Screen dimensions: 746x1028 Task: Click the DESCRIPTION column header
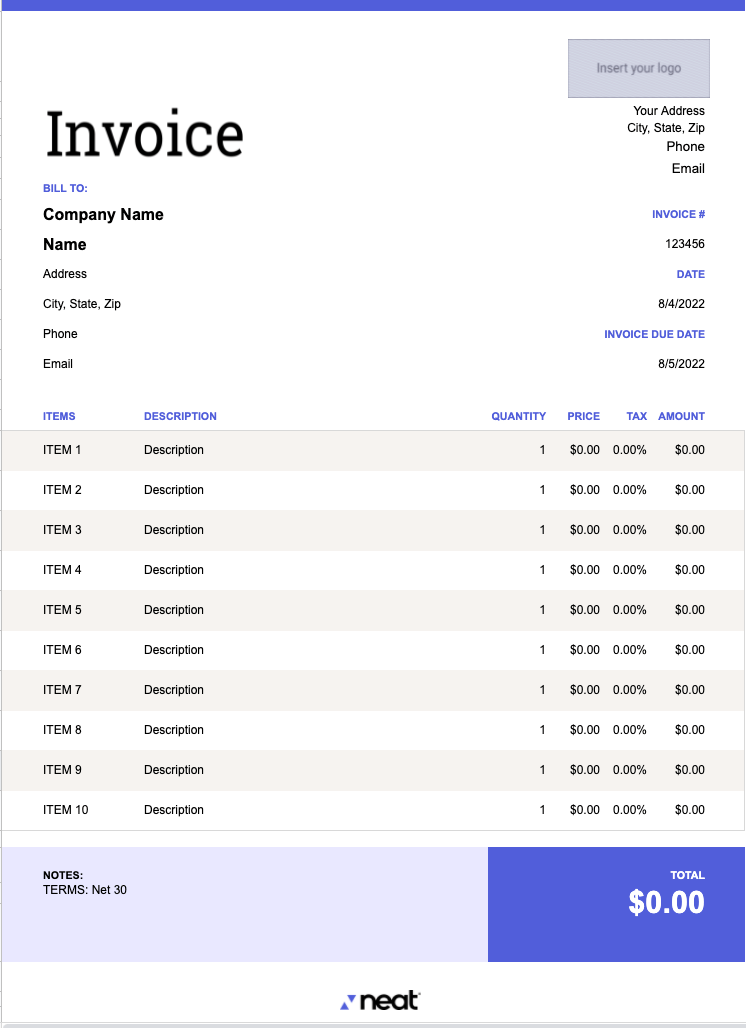pyautogui.click(x=180, y=416)
